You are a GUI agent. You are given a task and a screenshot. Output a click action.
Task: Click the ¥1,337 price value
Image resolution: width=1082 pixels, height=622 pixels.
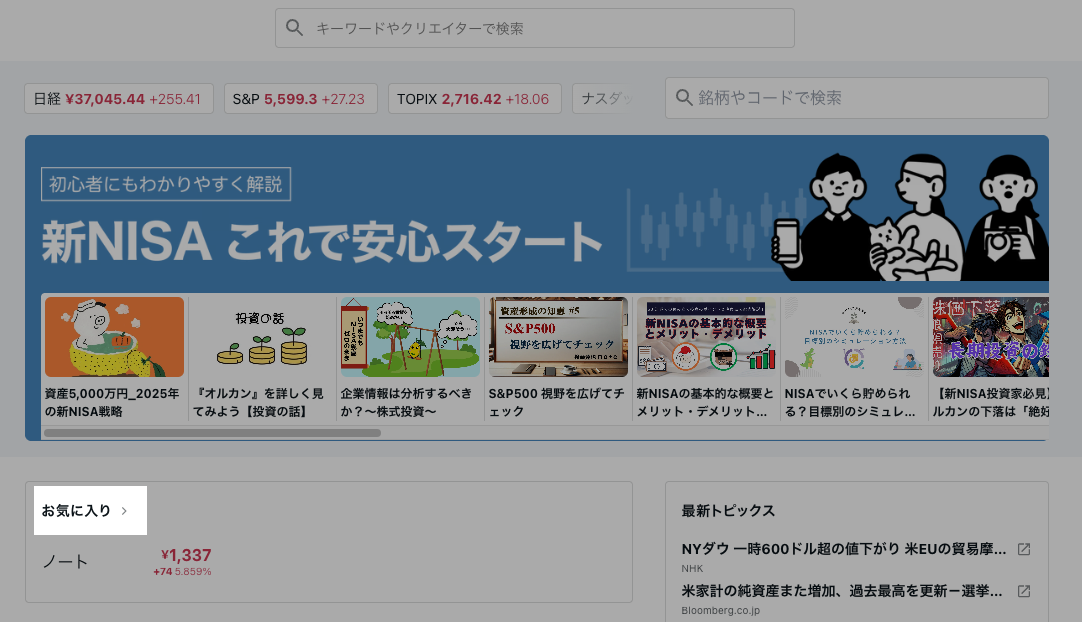pos(186,555)
